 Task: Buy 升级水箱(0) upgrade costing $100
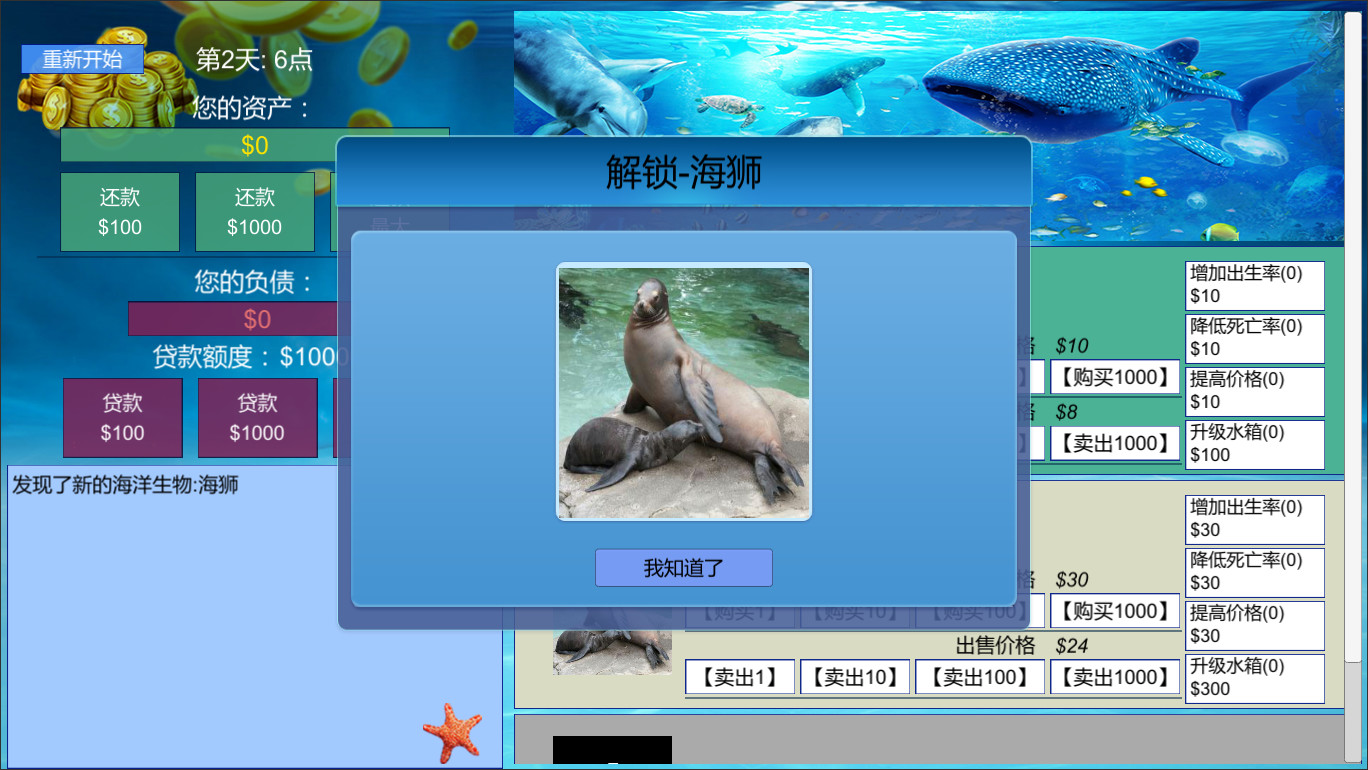(x=1255, y=444)
